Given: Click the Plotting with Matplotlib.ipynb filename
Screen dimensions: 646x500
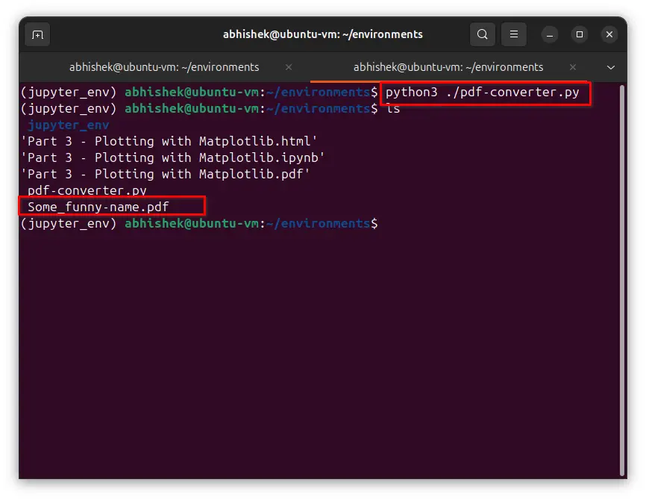Looking at the screenshot, I should [172, 157].
